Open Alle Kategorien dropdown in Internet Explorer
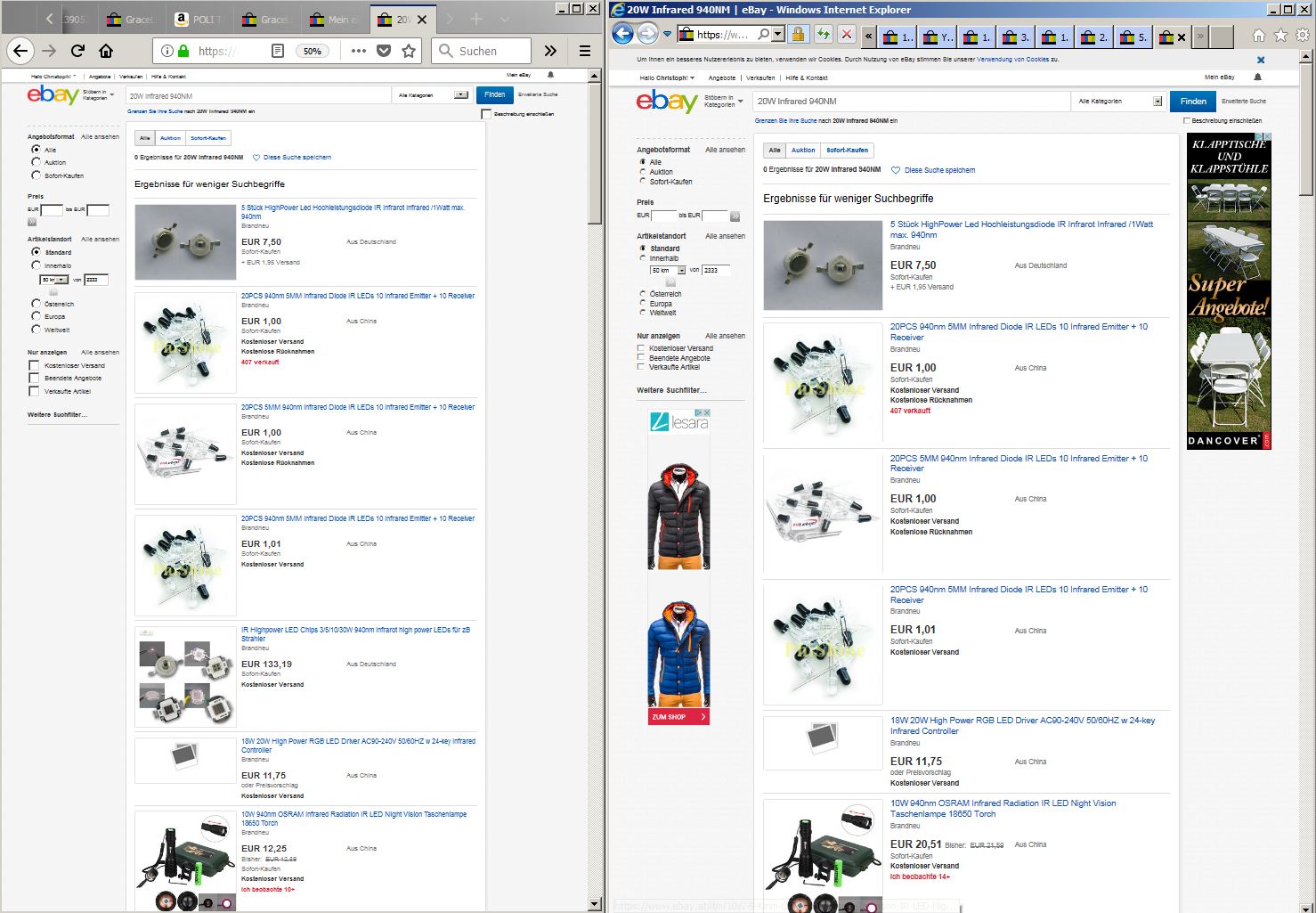Screen dimensions: 1316x913 point(1119,102)
